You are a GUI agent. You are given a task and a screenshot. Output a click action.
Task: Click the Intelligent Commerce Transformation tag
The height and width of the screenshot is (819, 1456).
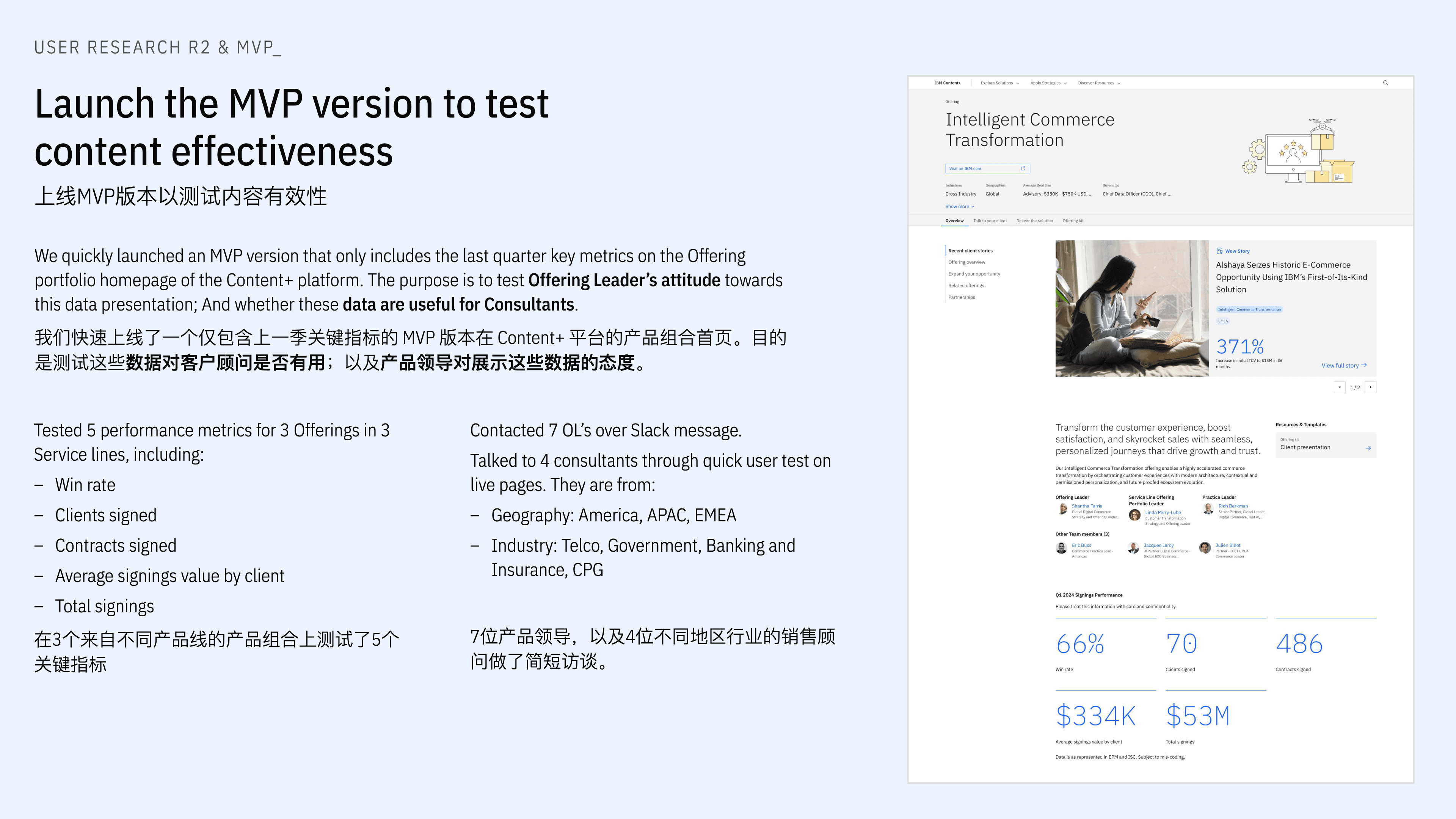click(1249, 310)
